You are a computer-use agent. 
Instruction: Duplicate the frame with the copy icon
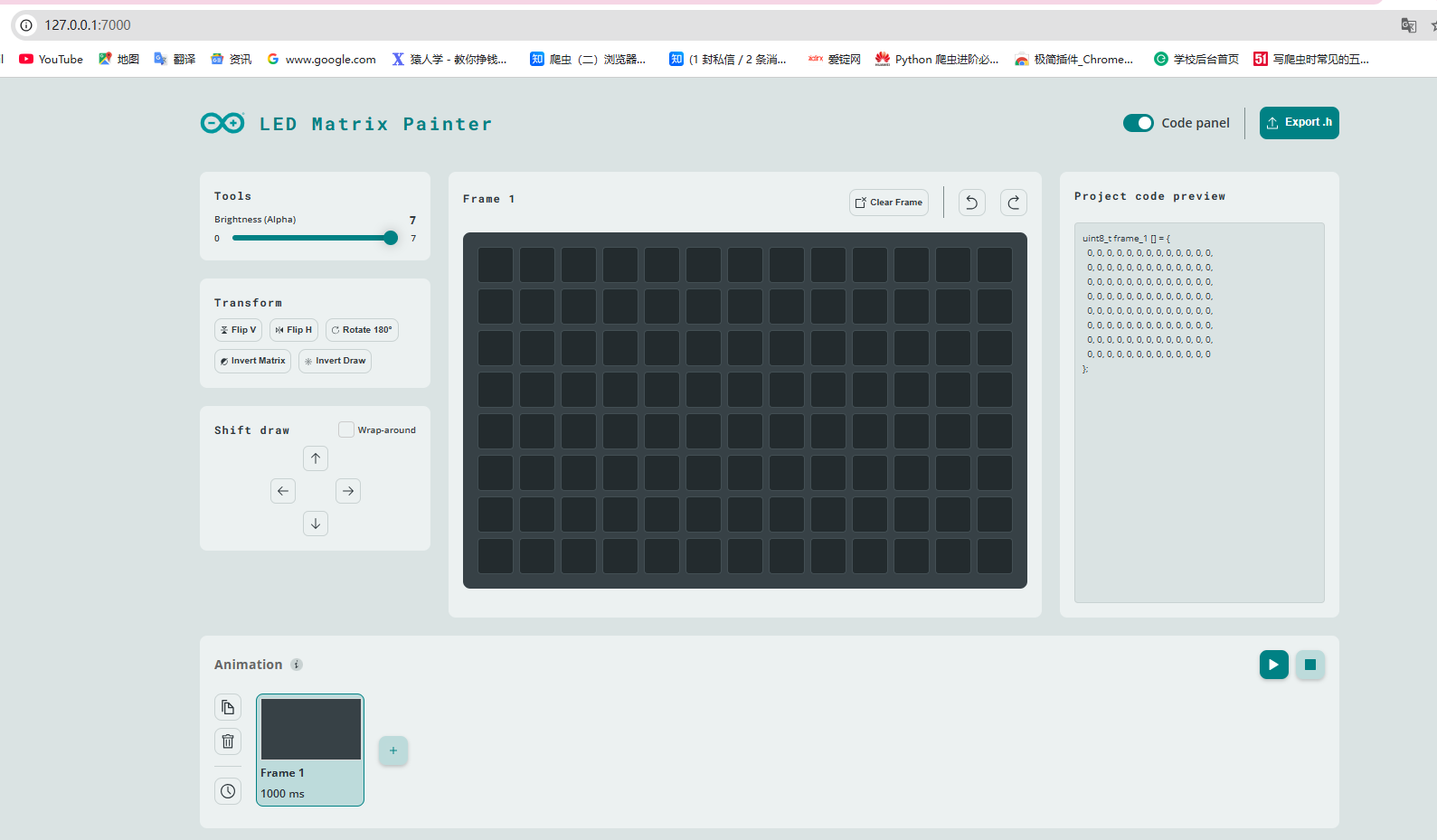228,707
